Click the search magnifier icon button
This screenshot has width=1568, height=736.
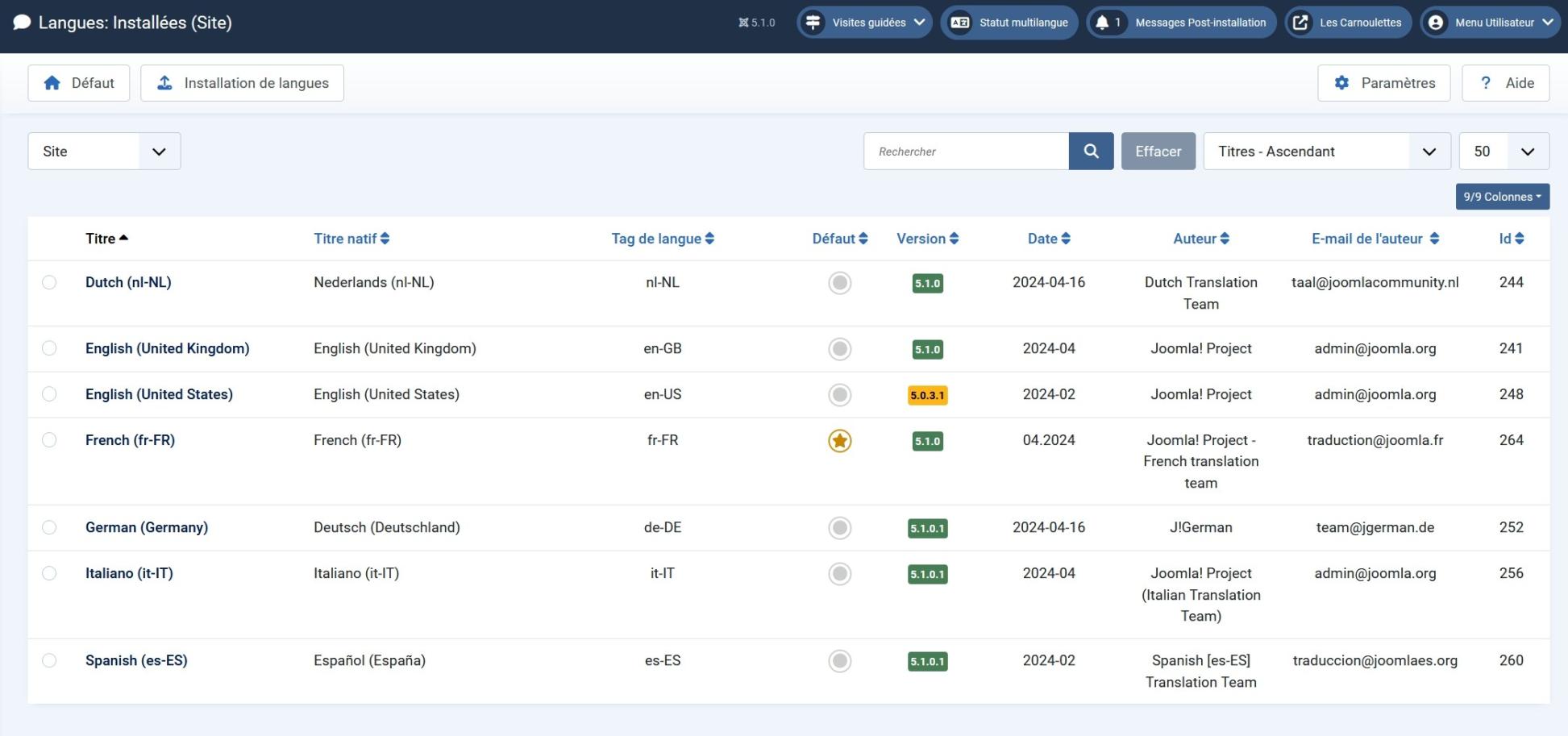tap(1091, 151)
